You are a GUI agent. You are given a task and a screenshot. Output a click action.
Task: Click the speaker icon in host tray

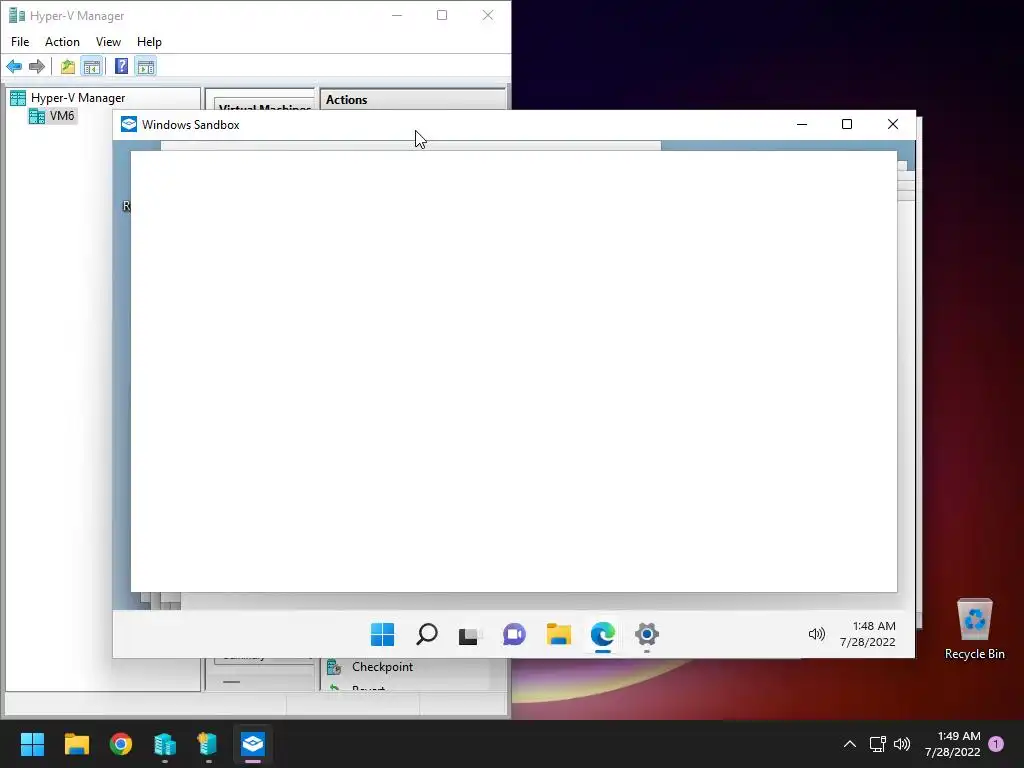tap(902, 744)
